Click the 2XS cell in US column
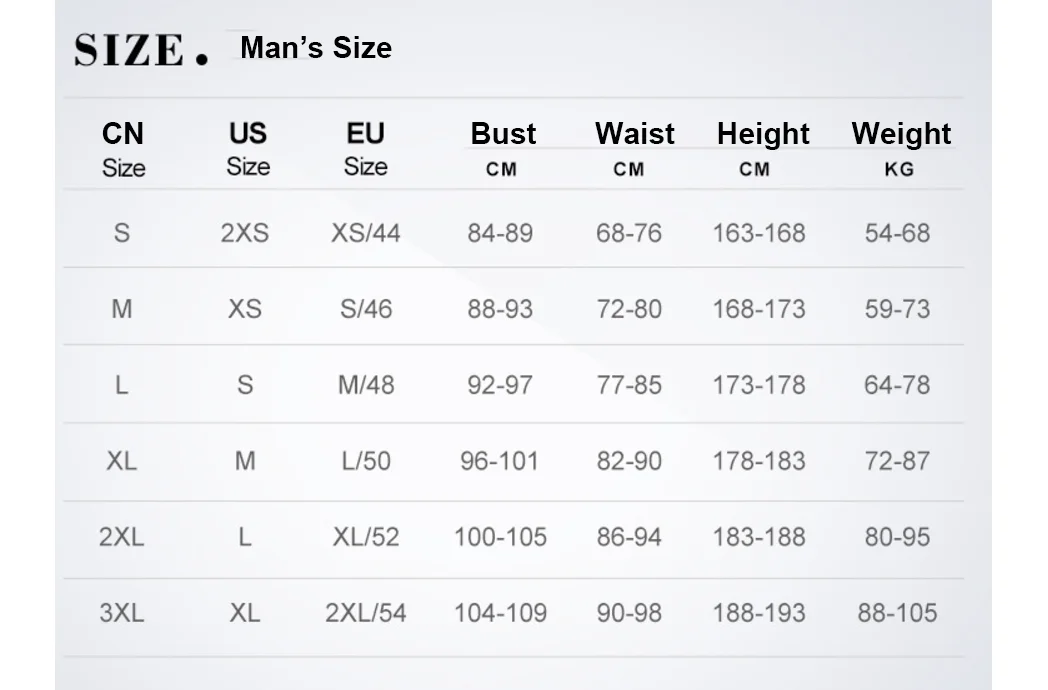Image resolution: width=1048 pixels, height=690 pixels. pyautogui.click(x=245, y=233)
